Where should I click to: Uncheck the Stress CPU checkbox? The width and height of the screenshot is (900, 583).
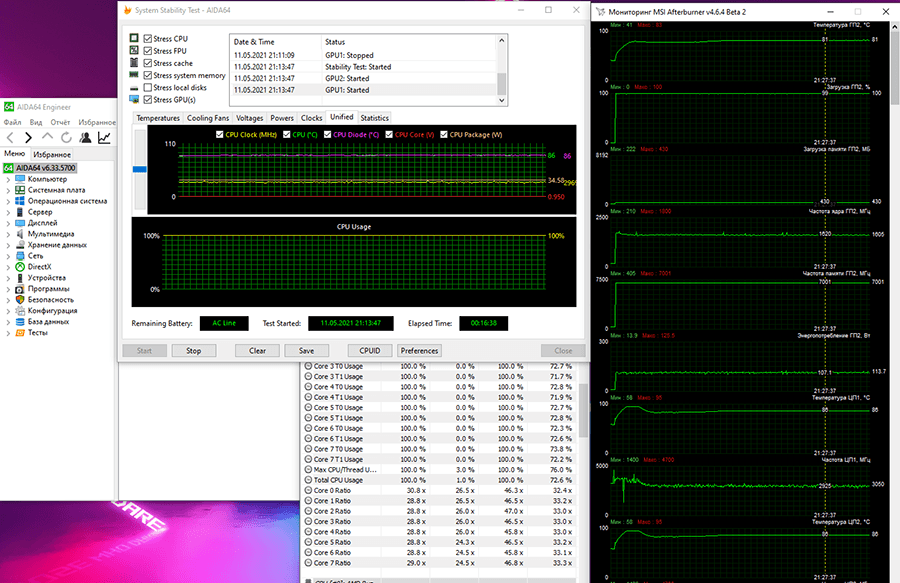point(148,38)
